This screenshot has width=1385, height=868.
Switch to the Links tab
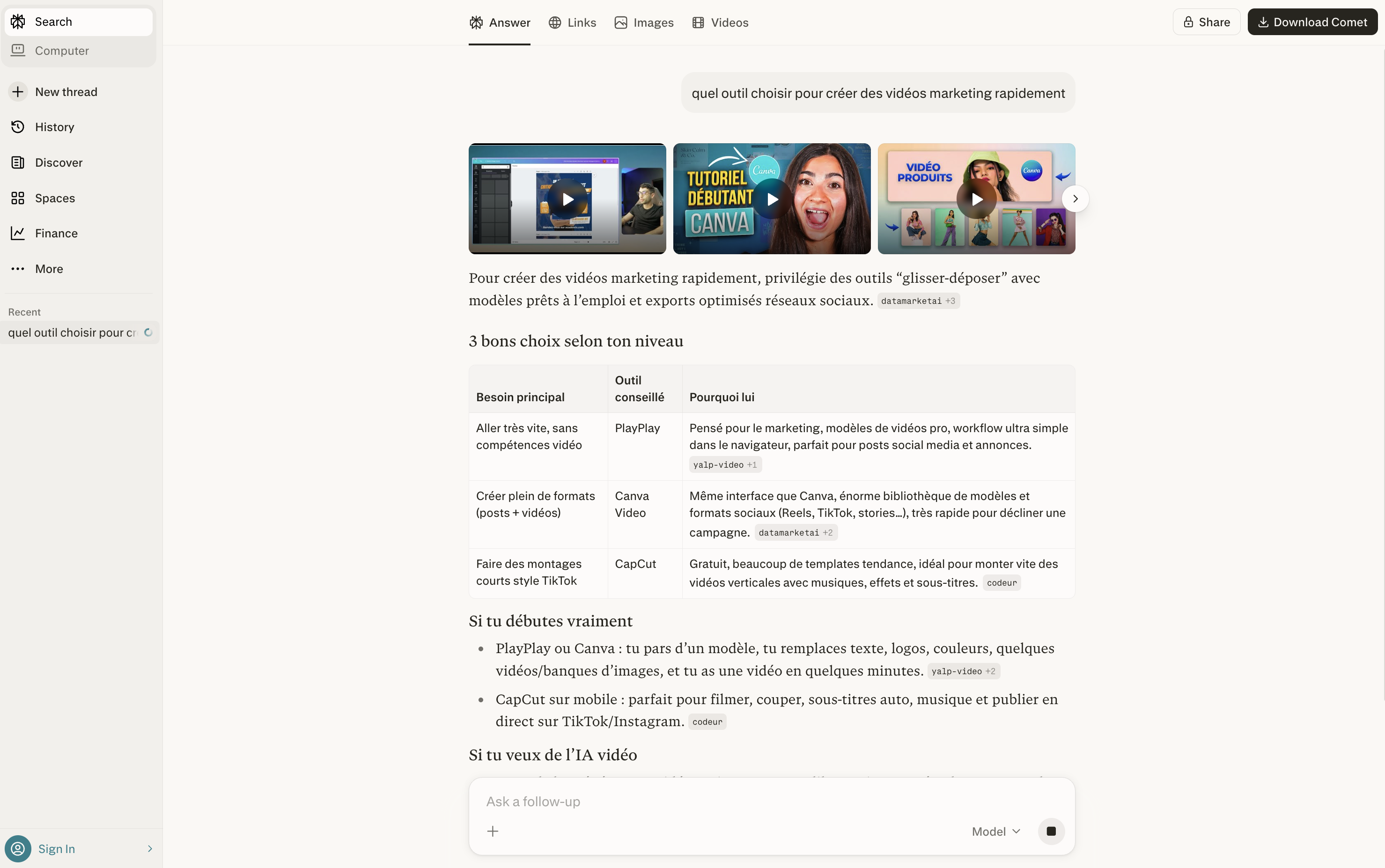(x=572, y=22)
